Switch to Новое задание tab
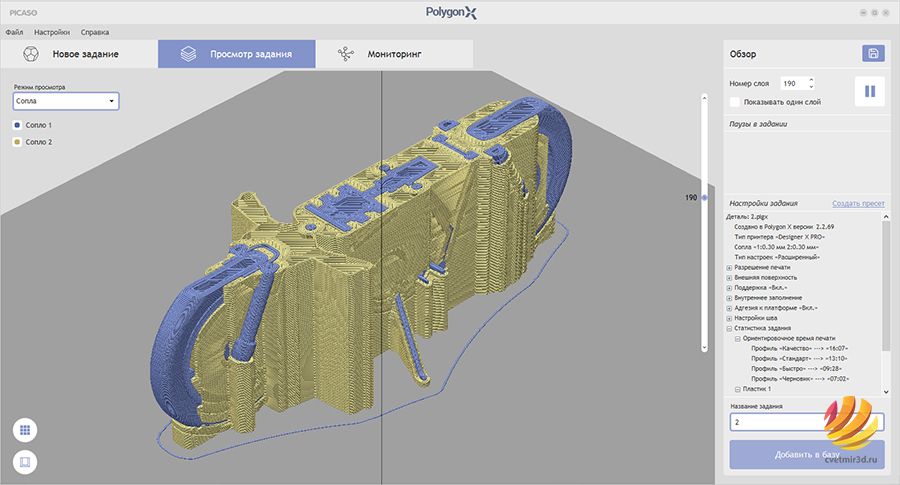Viewport: 900px width, 485px height. (x=79, y=54)
